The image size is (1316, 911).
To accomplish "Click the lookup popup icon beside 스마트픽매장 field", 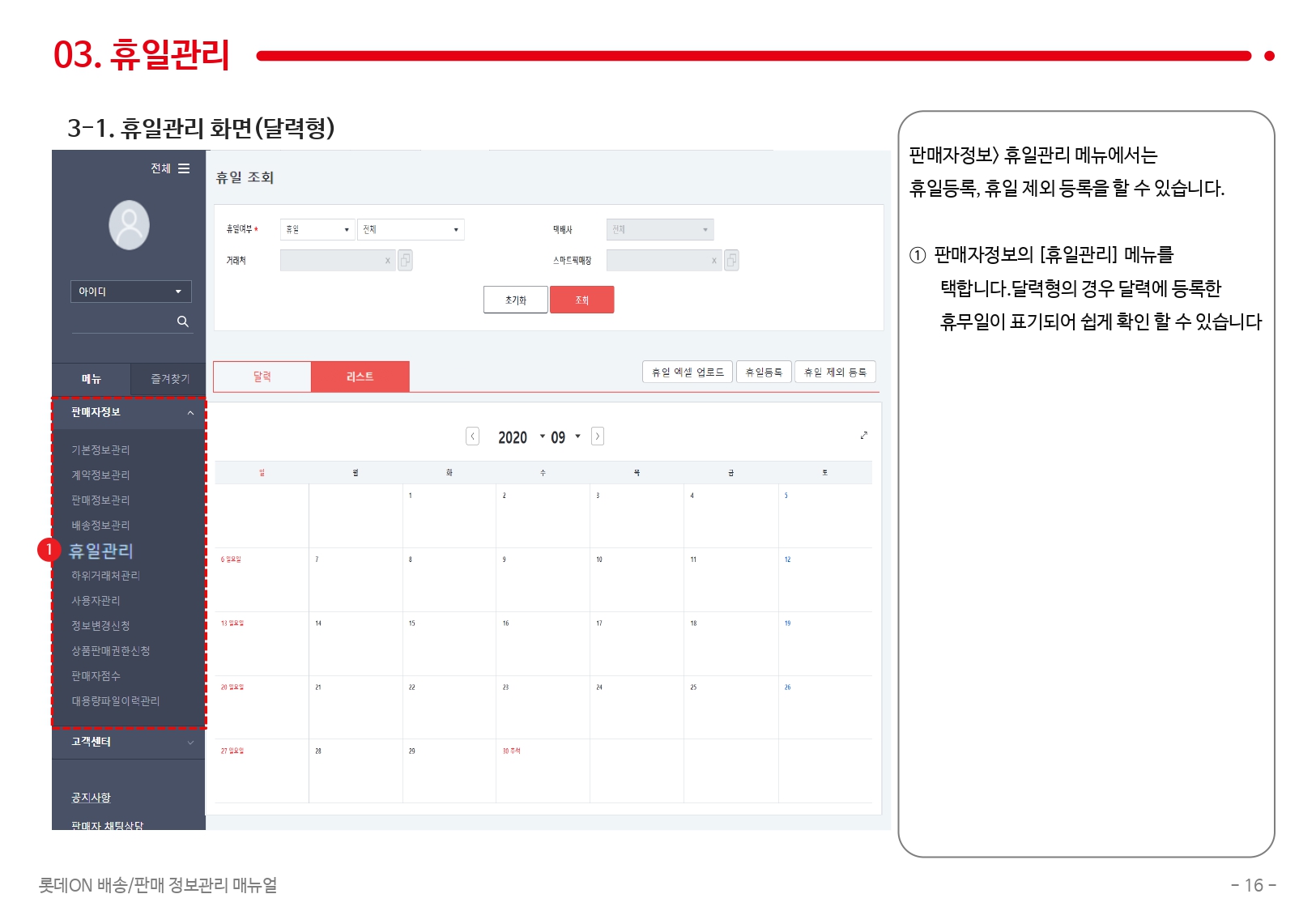I will [x=731, y=260].
